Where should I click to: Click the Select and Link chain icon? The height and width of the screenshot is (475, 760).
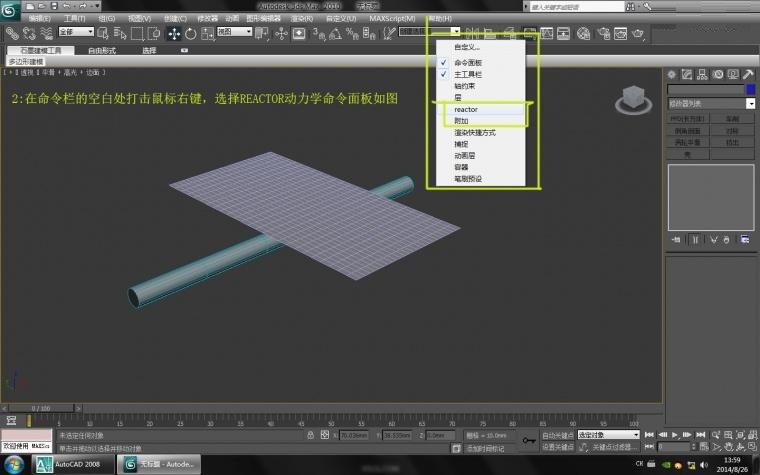click(12, 33)
